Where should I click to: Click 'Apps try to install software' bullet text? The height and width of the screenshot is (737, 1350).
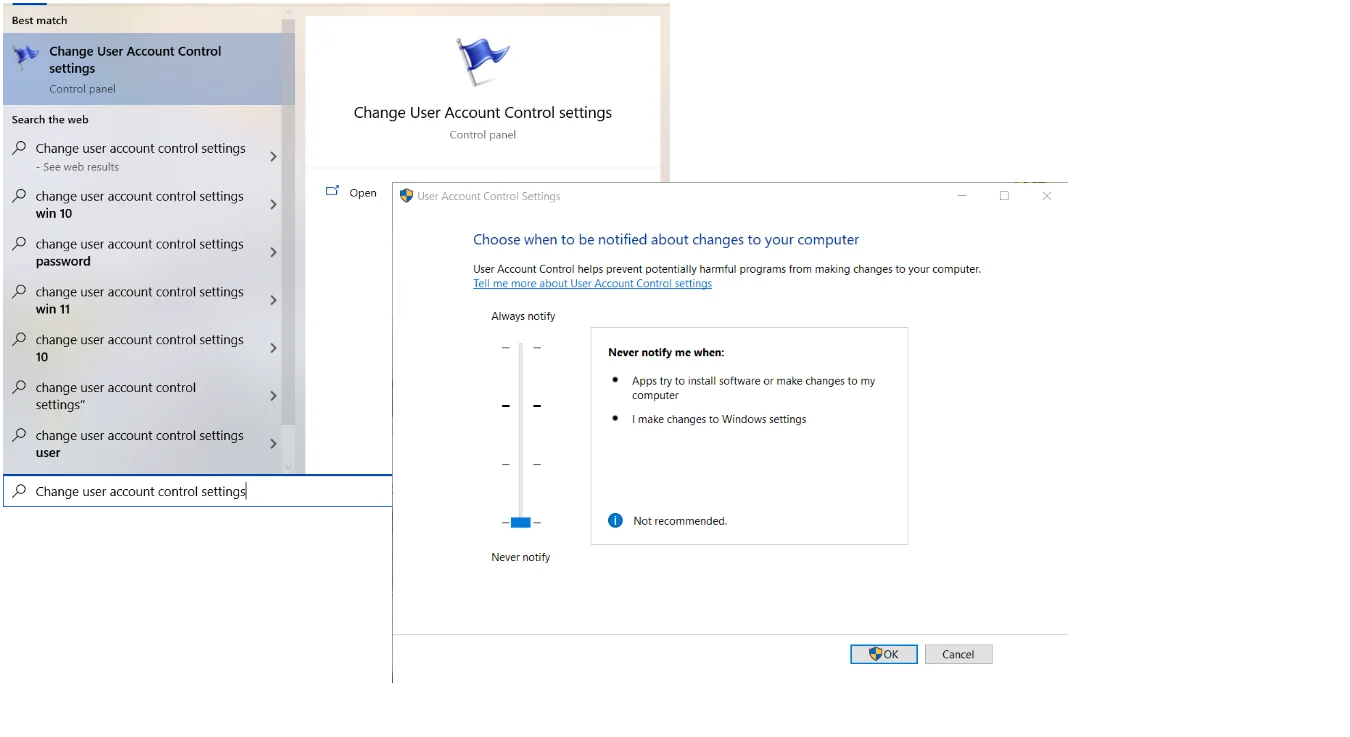pyautogui.click(x=753, y=388)
